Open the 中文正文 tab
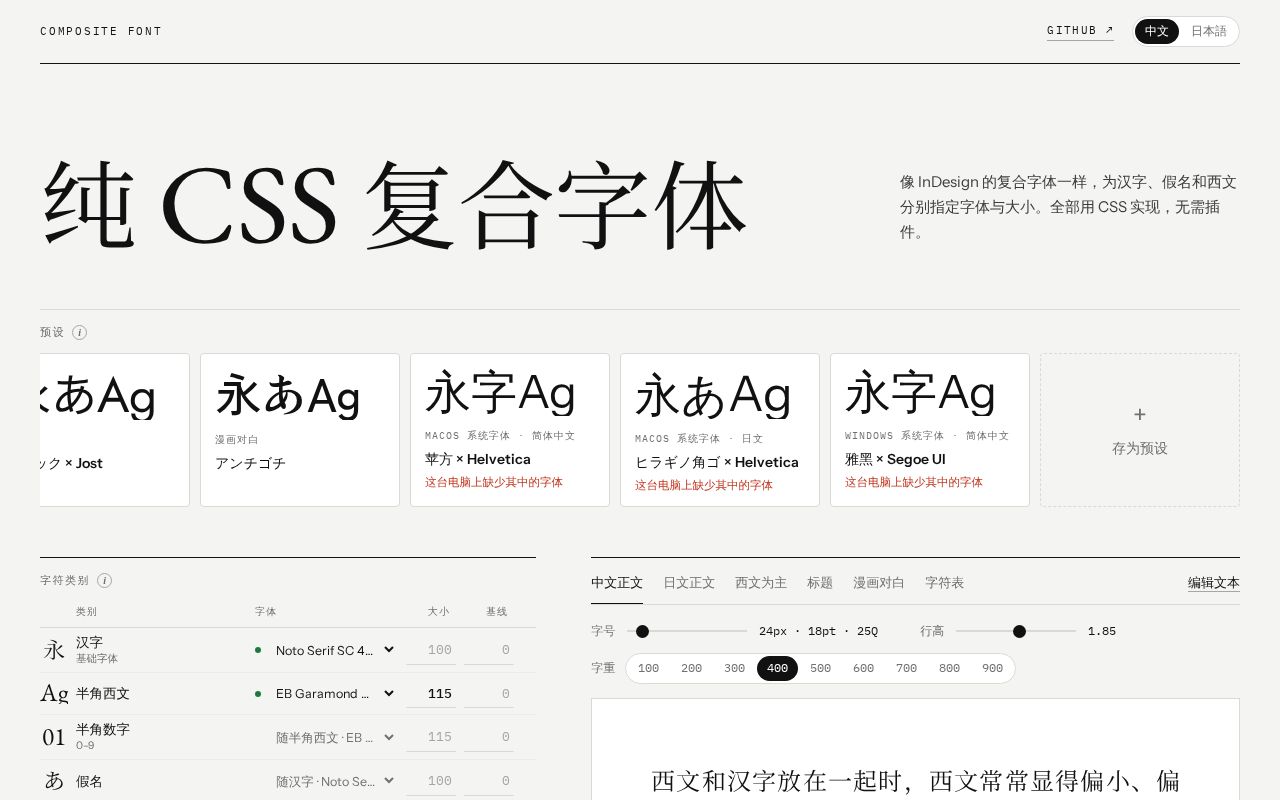 tap(617, 582)
